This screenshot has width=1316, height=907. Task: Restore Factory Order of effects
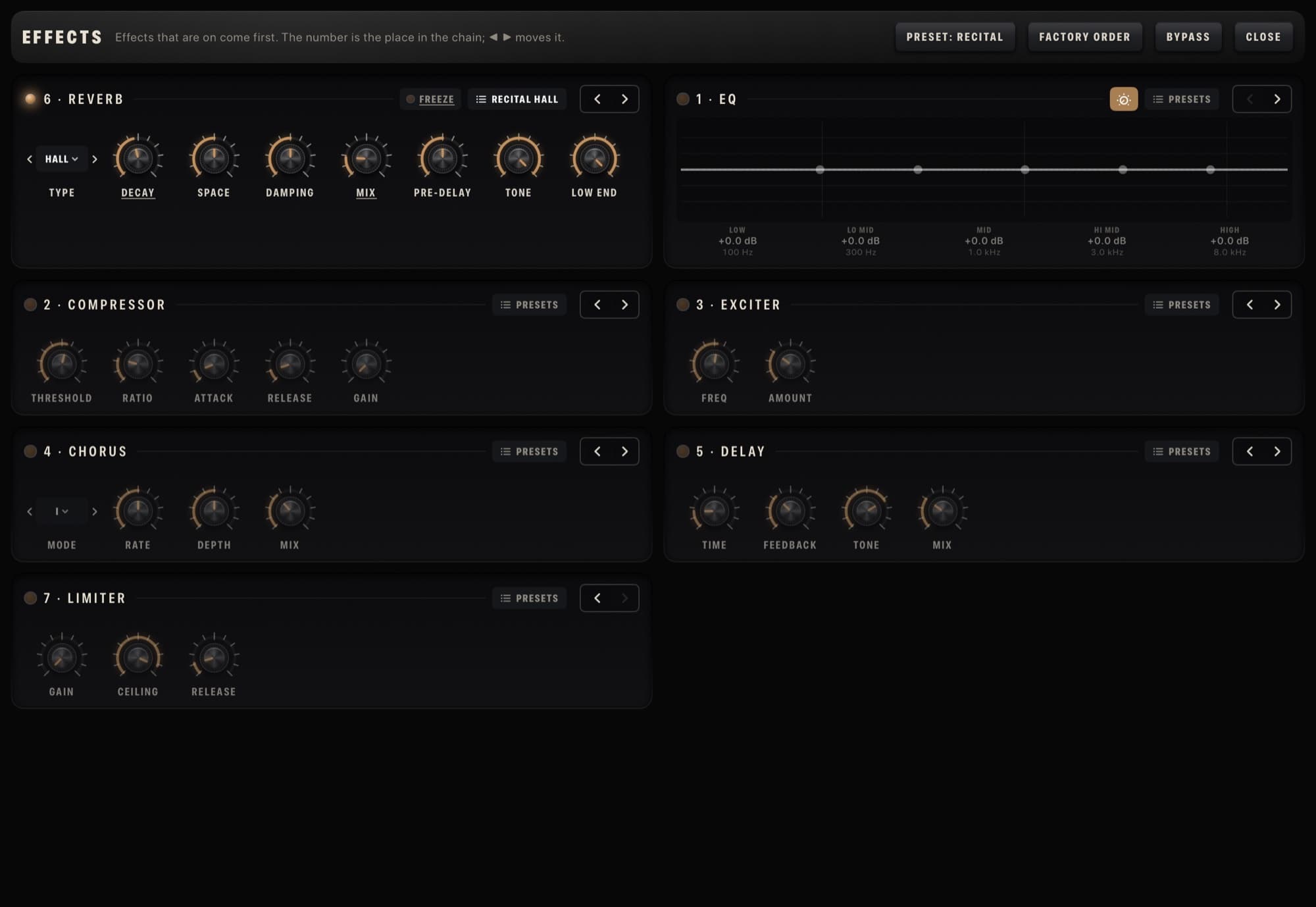pyautogui.click(x=1084, y=37)
